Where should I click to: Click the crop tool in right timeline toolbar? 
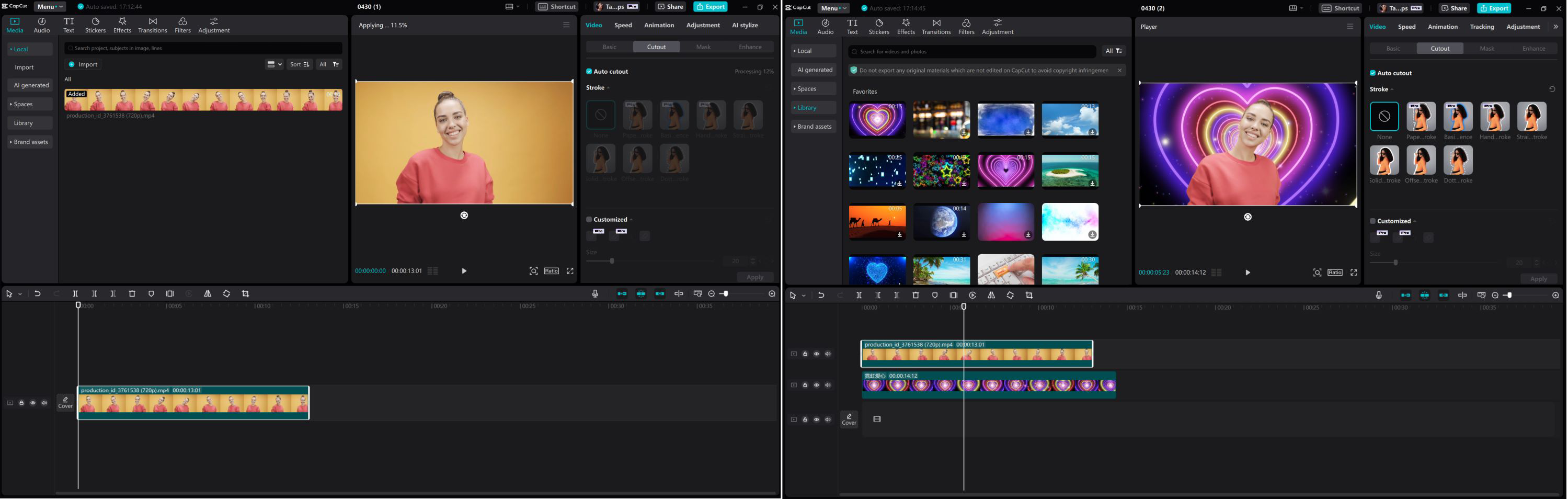pos(1029,296)
